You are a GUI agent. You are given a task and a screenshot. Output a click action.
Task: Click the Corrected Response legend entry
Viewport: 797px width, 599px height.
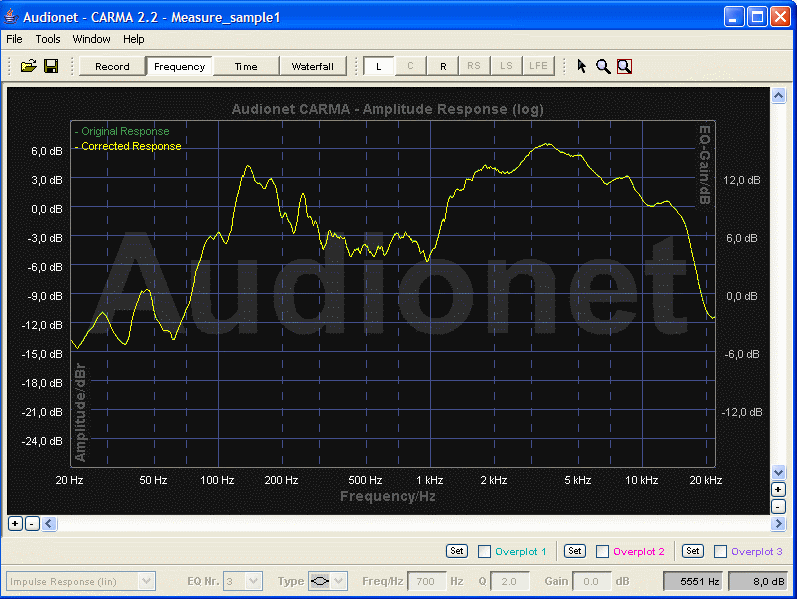point(128,146)
